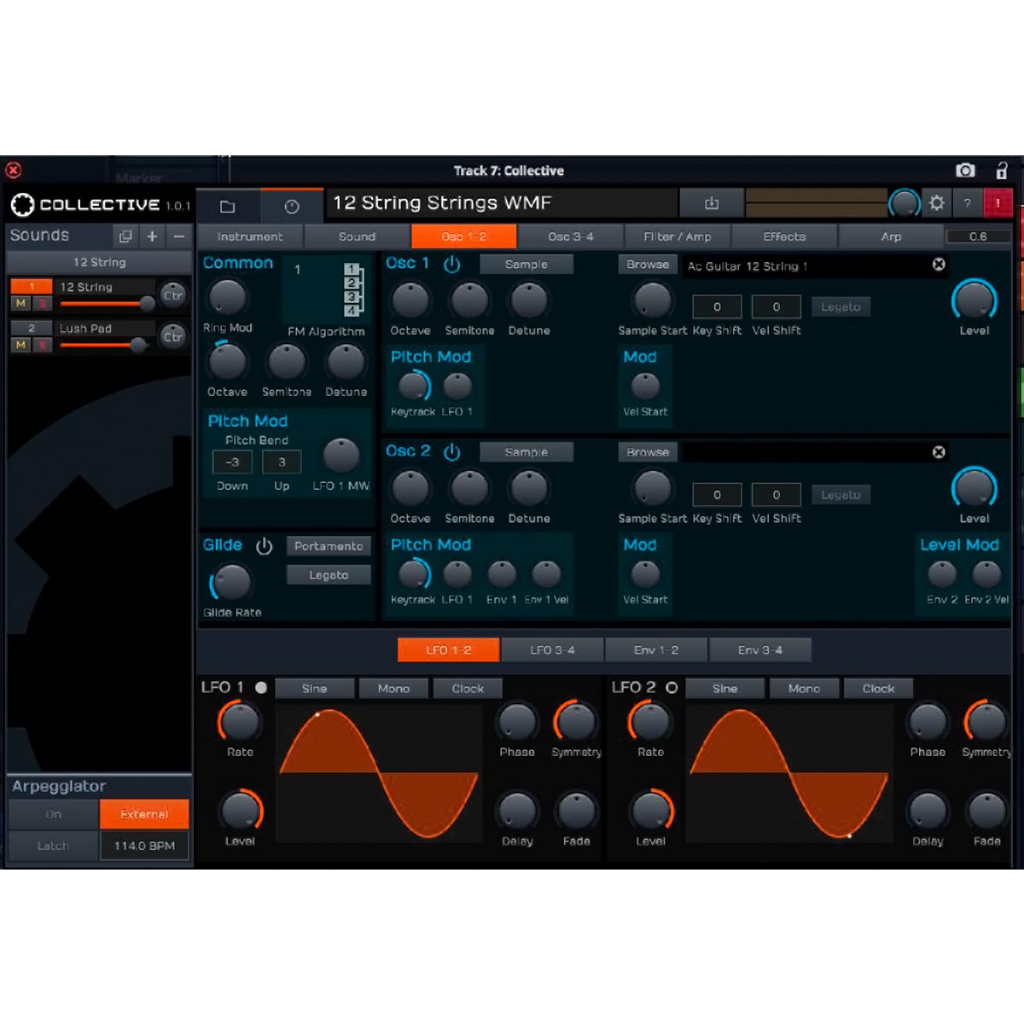Click the Ctr button for Lush Pad
The width and height of the screenshot is (1024, 1024).
173,337
